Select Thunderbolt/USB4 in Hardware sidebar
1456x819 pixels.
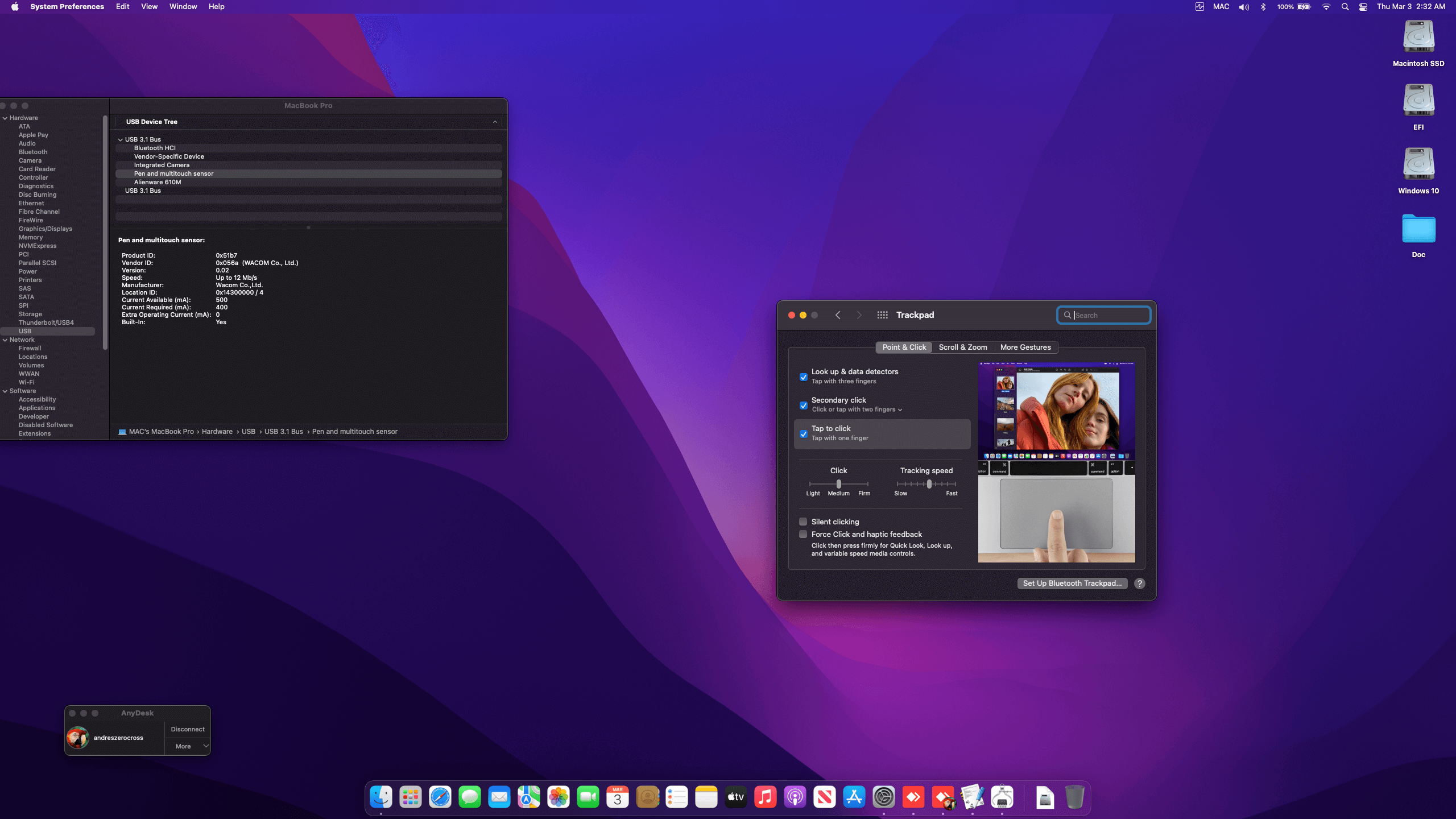click(x=46, y=322)
